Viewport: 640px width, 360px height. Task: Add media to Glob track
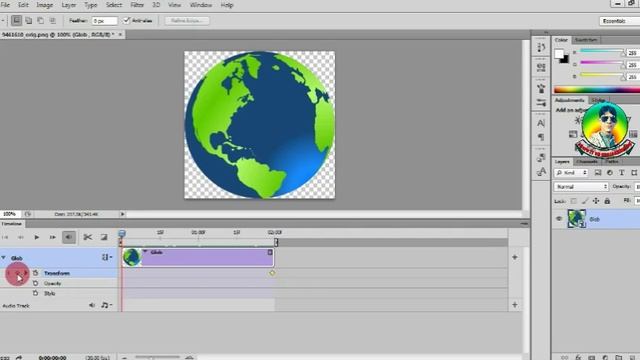coord(515,257)
